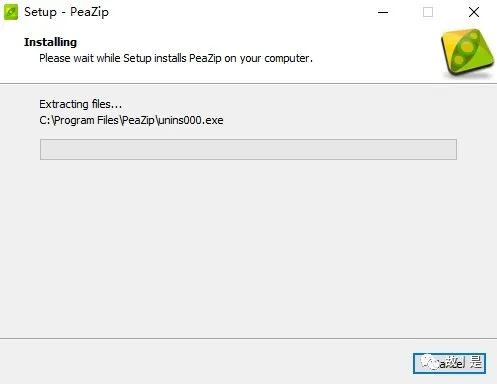Click the separator line under the header

(x=248, y=83)
